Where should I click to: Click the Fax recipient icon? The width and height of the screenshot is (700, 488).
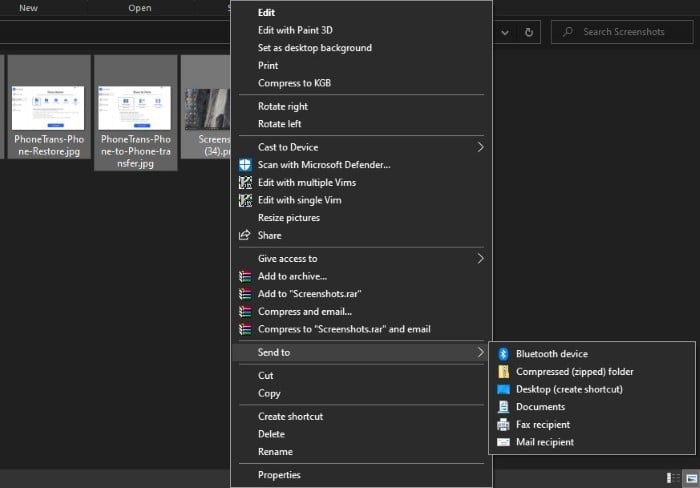coord(503,425)
